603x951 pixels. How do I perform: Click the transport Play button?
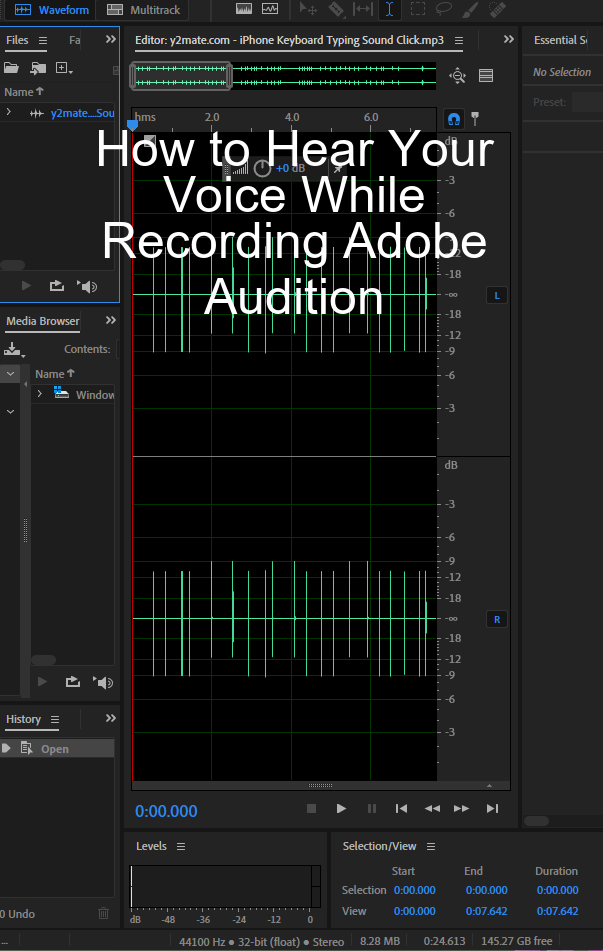[341, 808]
